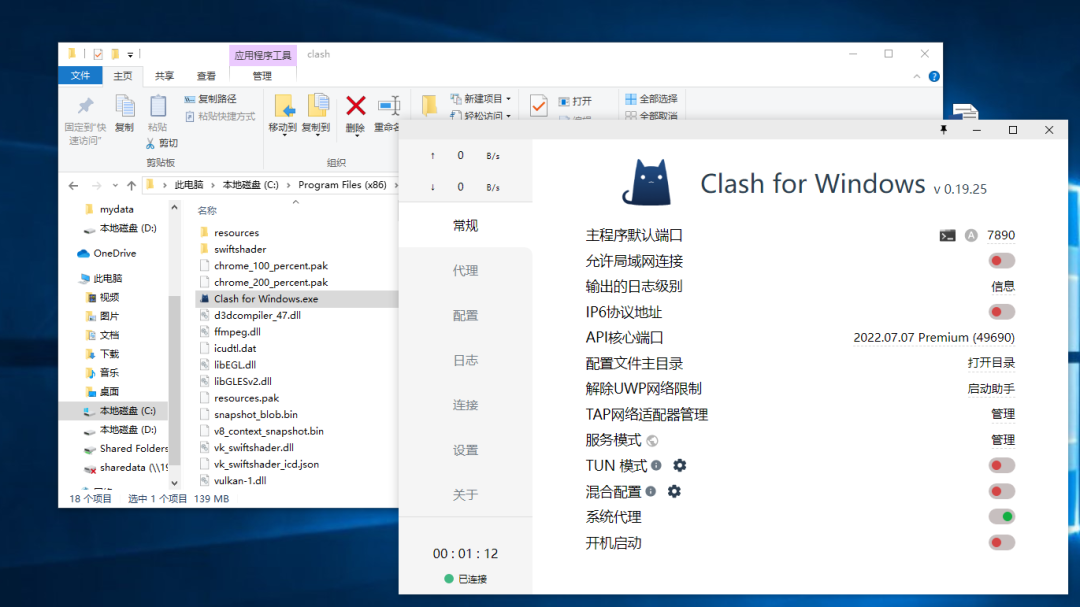Pin the Clash window on top
Screen dimensions: 1080x607
(x=944, y=130)
